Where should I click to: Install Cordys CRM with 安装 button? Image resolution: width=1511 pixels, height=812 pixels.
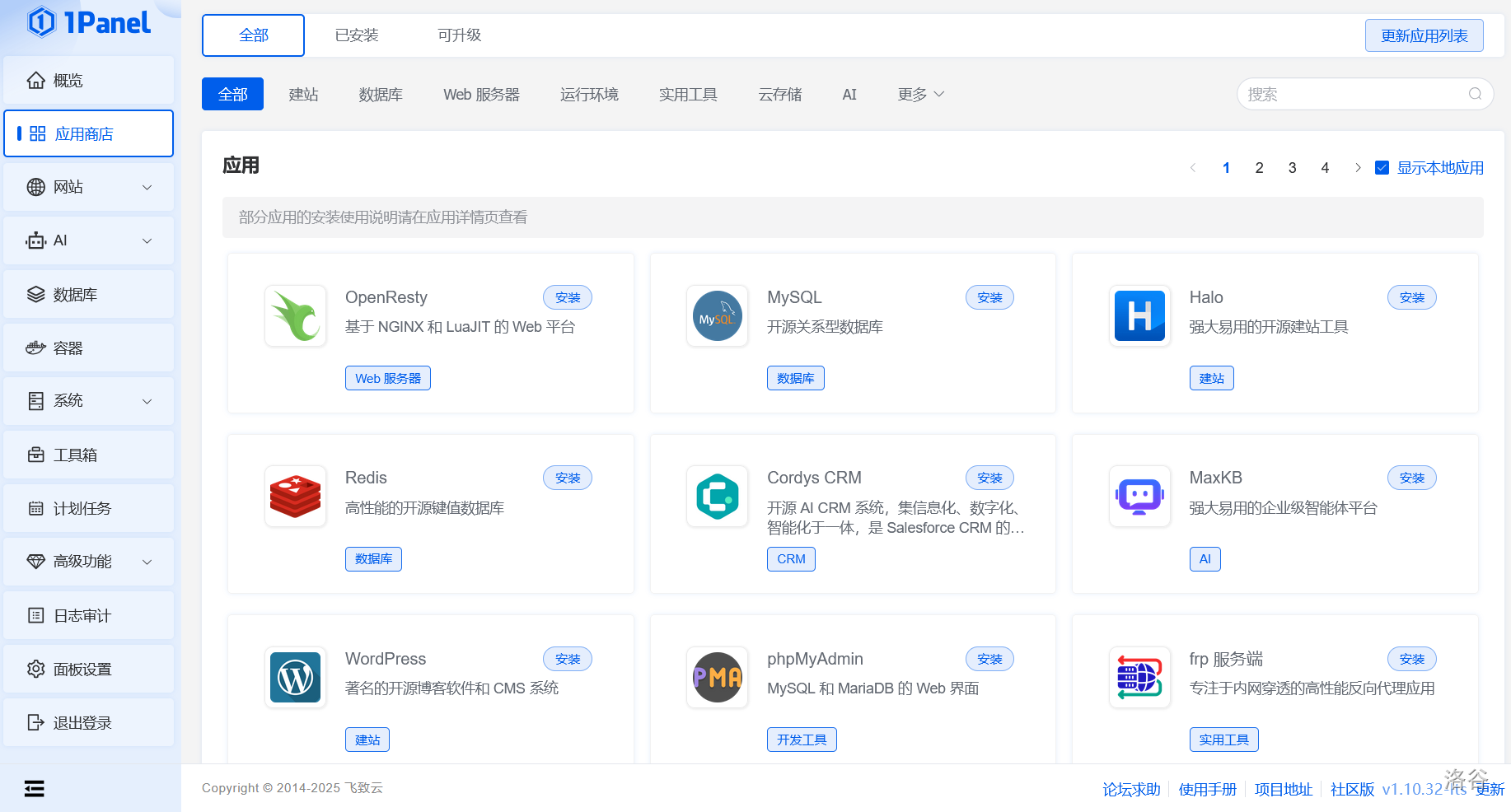(x=989, y=478)
